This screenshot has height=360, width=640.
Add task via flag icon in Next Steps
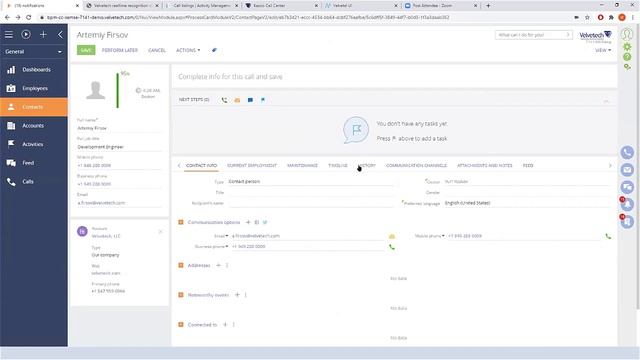(263, 100)
